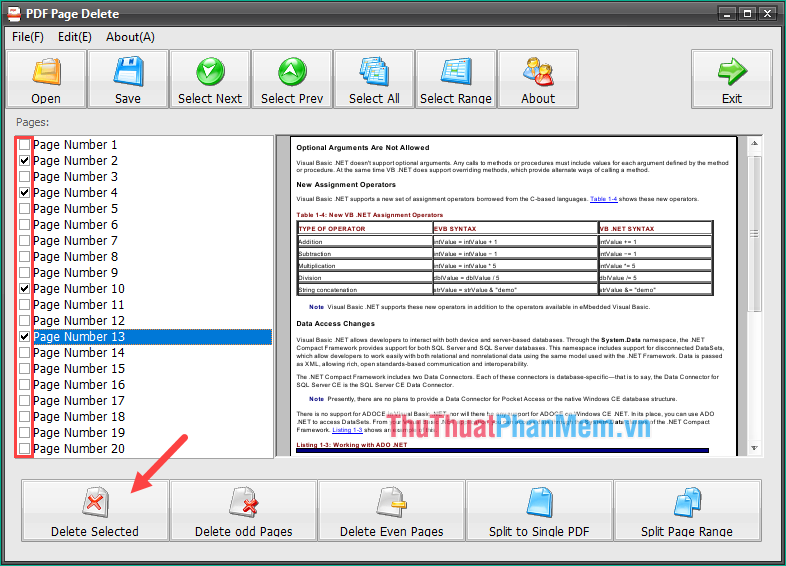Click the "New Assignment Operators" heading in preview
The image size is (786, 566).
pos(346,185)
